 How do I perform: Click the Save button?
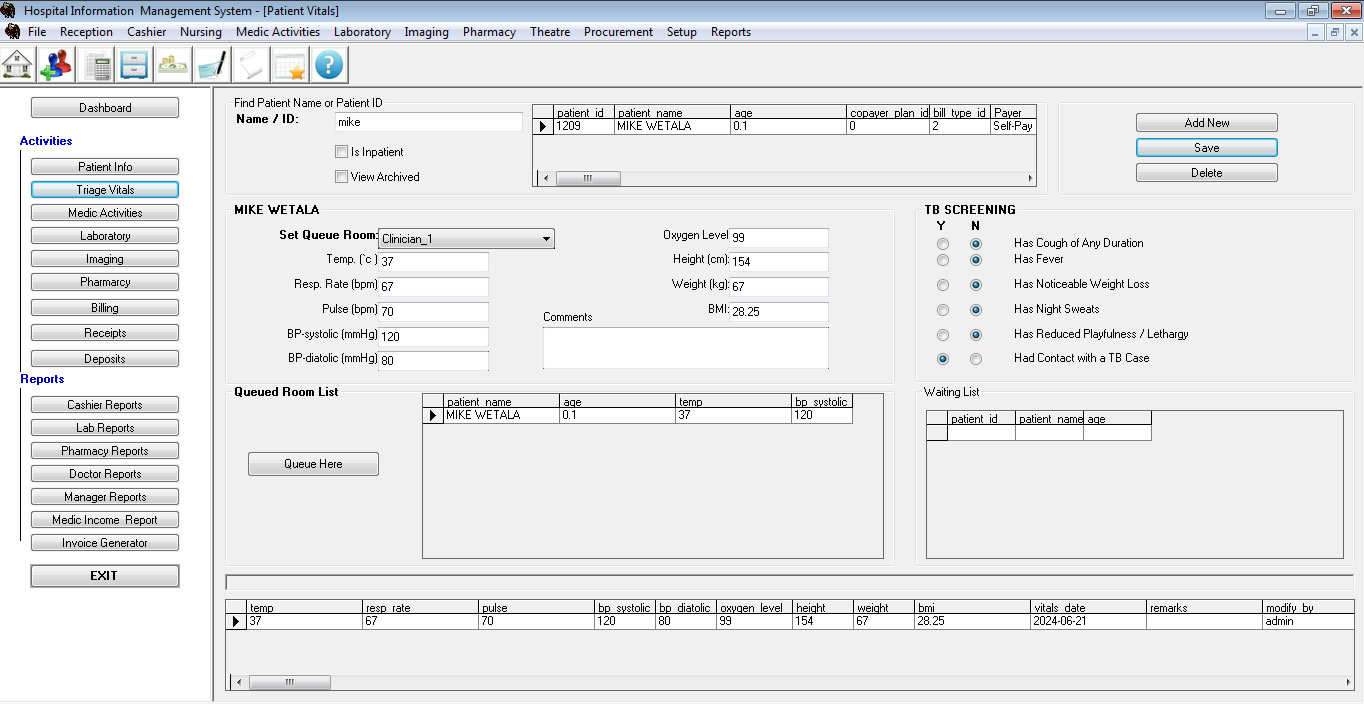pyautogui.click(x=1206, y=148)
